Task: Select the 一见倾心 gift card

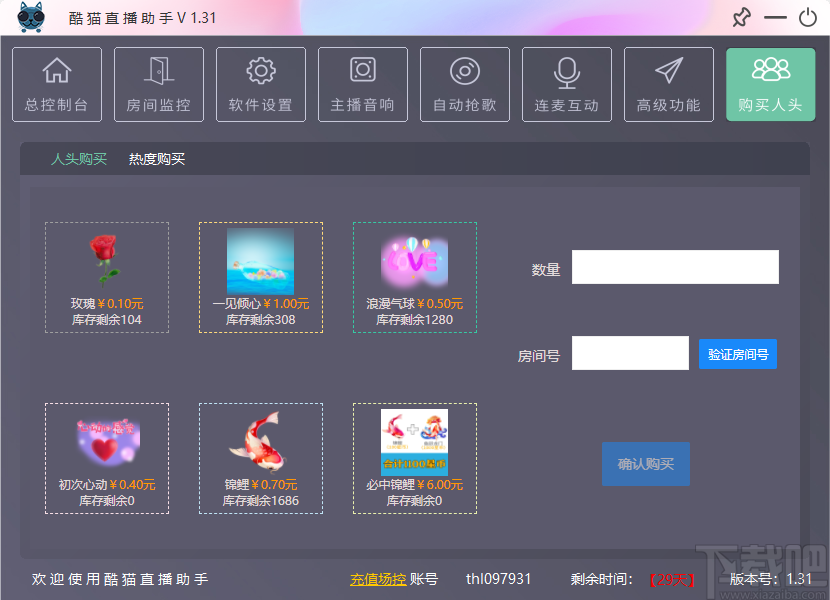Action: click(x=261, y=277)
